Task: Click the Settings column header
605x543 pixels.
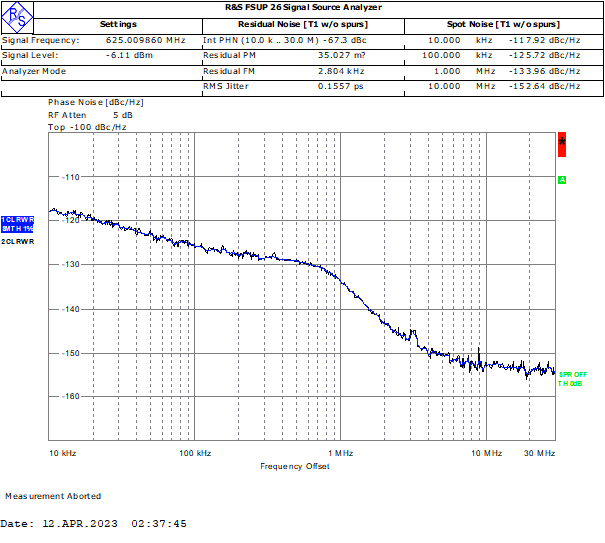Action: 118,24
